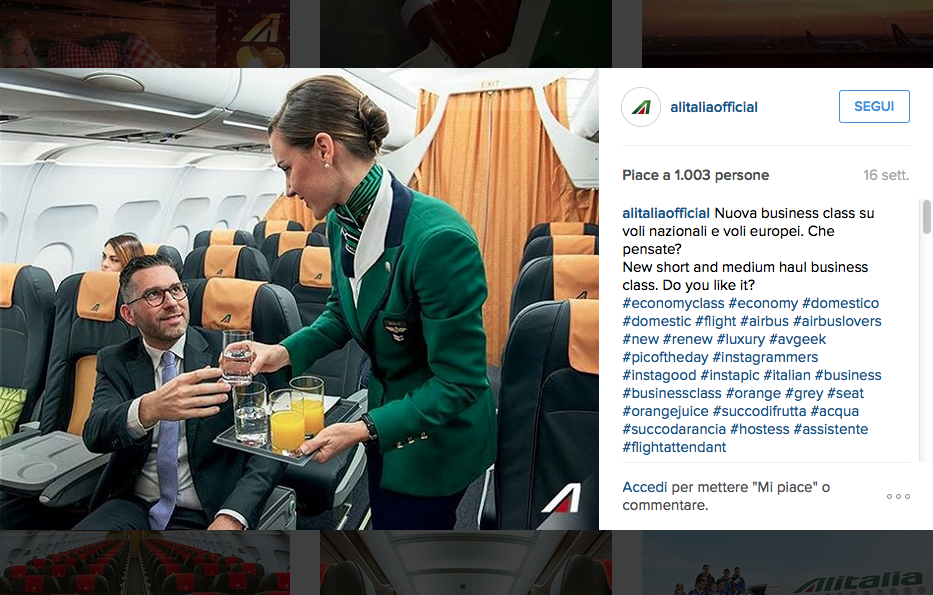This screenshot has height=595, width=933.
Task: Open the #orangejuice hashtag
Action: click(x=665, y=411)
